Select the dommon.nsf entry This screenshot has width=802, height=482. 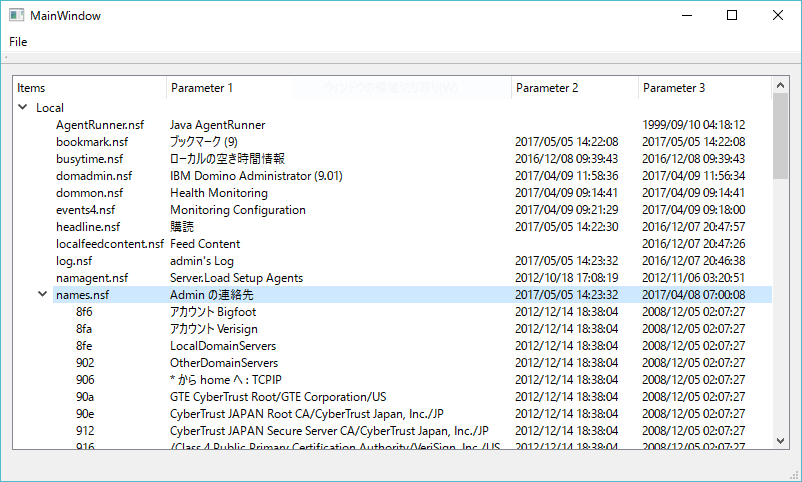pyautogui.click(x=90, y=192)
